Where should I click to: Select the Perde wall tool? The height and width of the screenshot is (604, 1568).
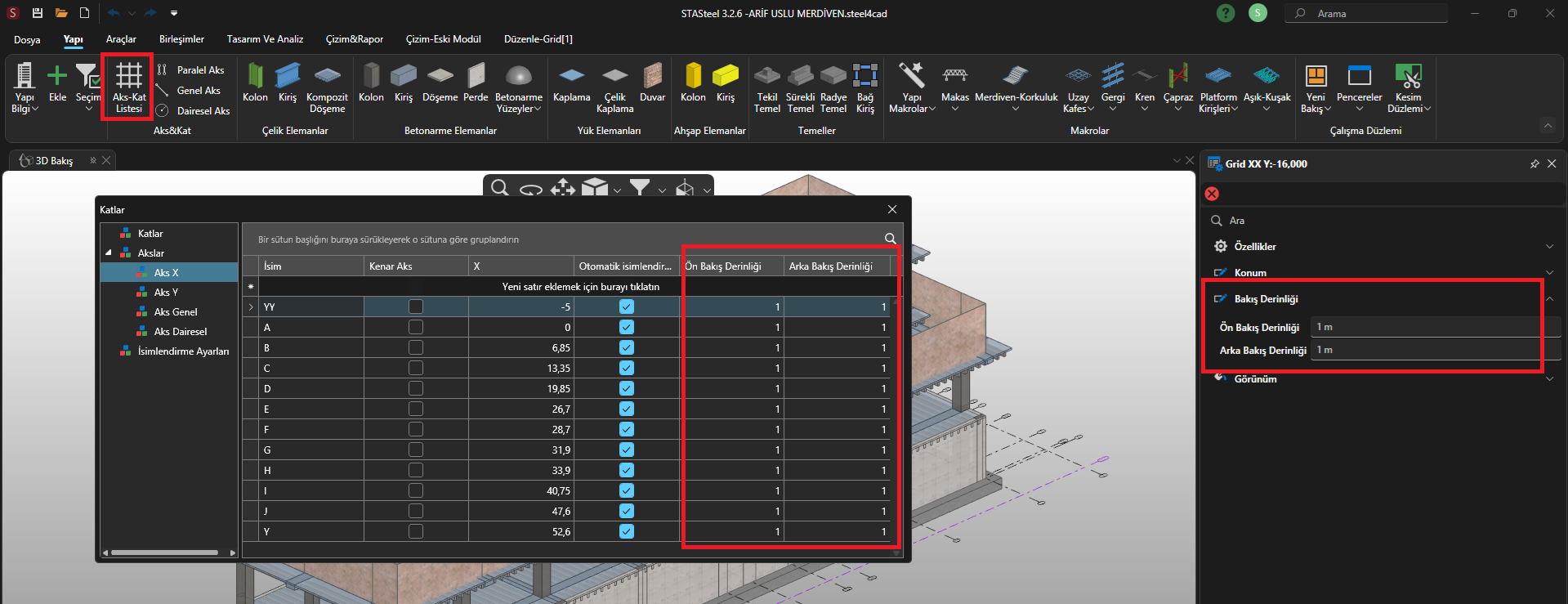[476, 83]
